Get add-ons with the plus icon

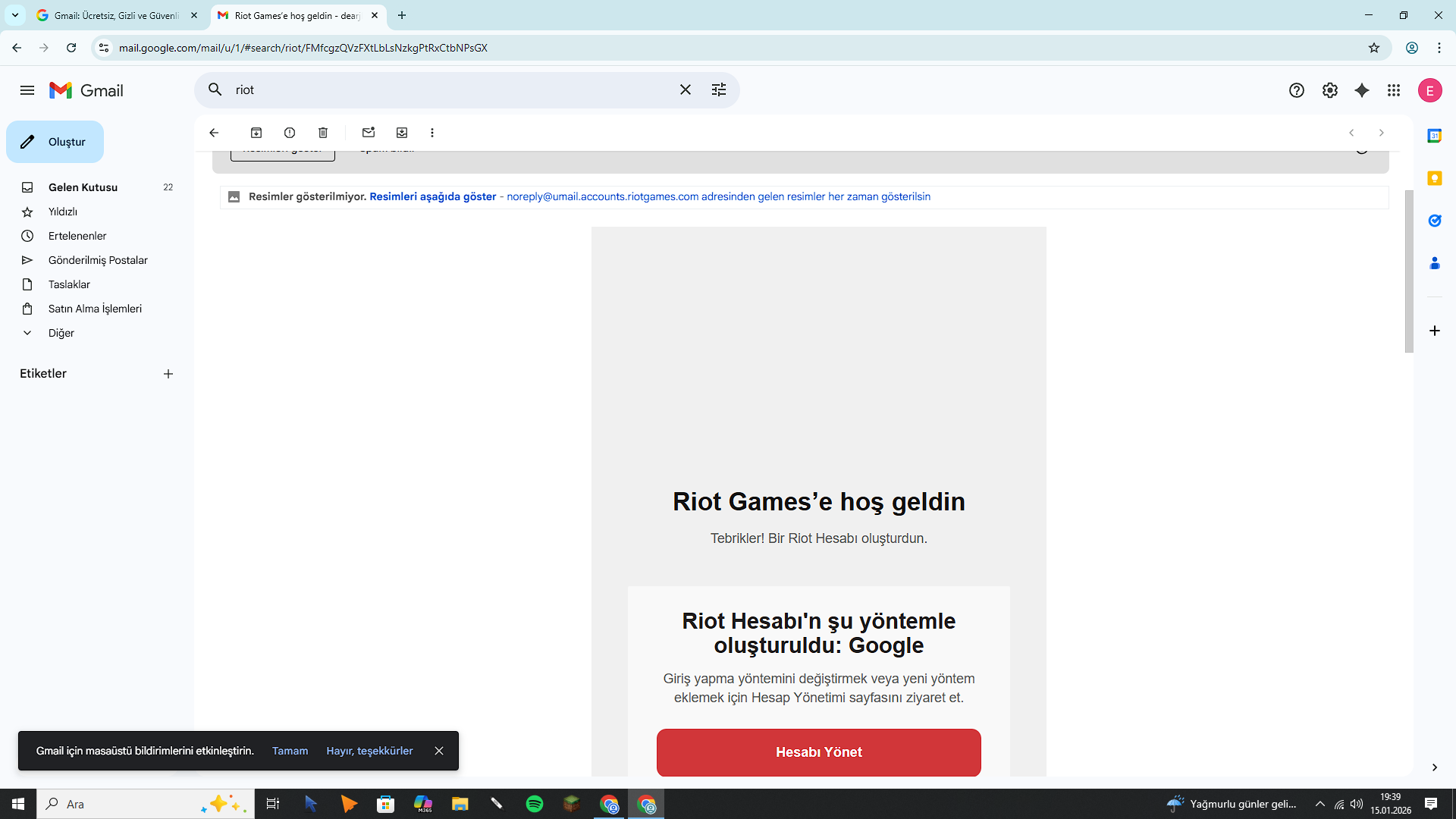point(1435,331)
